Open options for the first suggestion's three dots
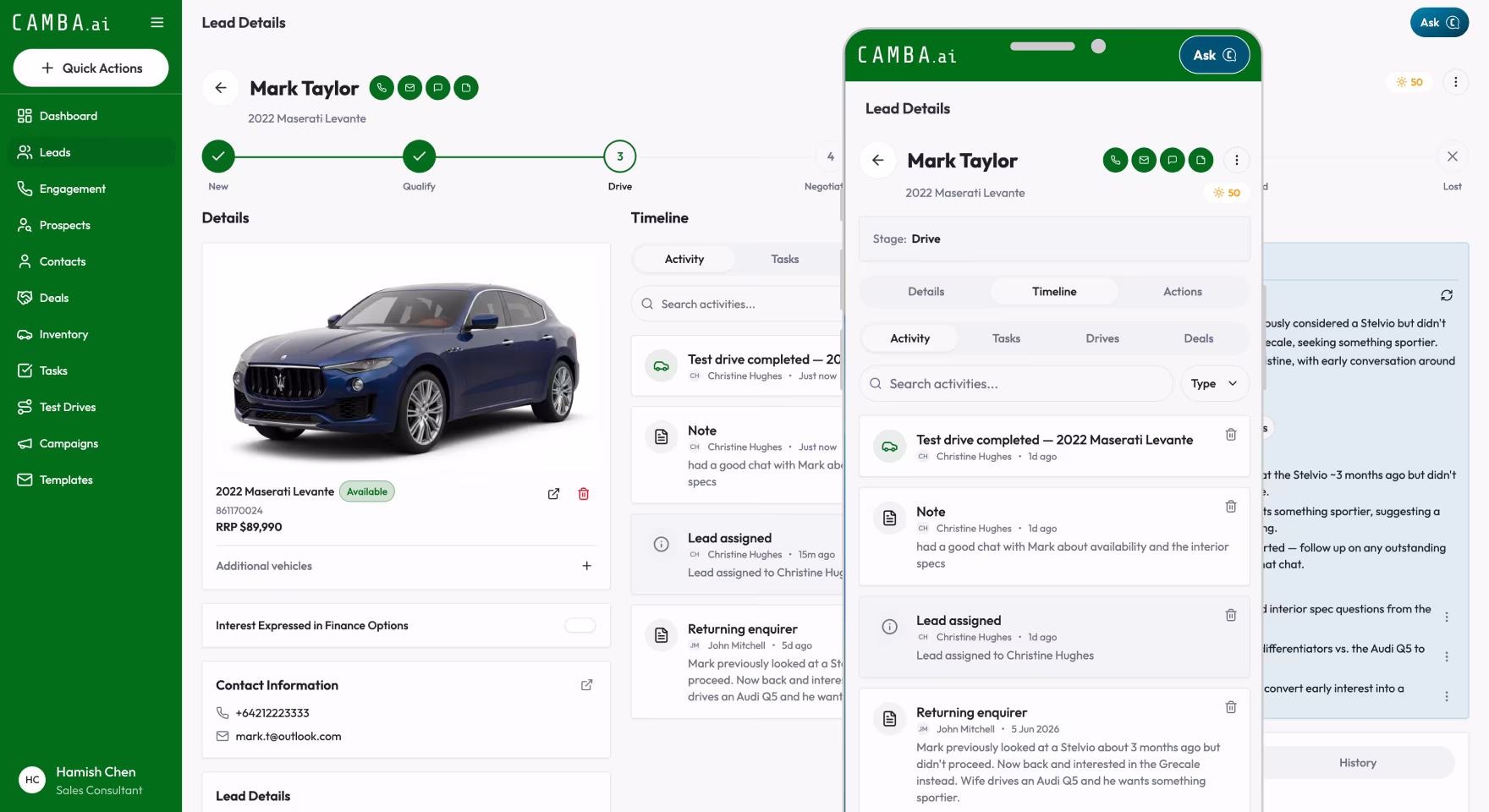Viewport: 1489px width, 812px height. [x=1447, y=617]
